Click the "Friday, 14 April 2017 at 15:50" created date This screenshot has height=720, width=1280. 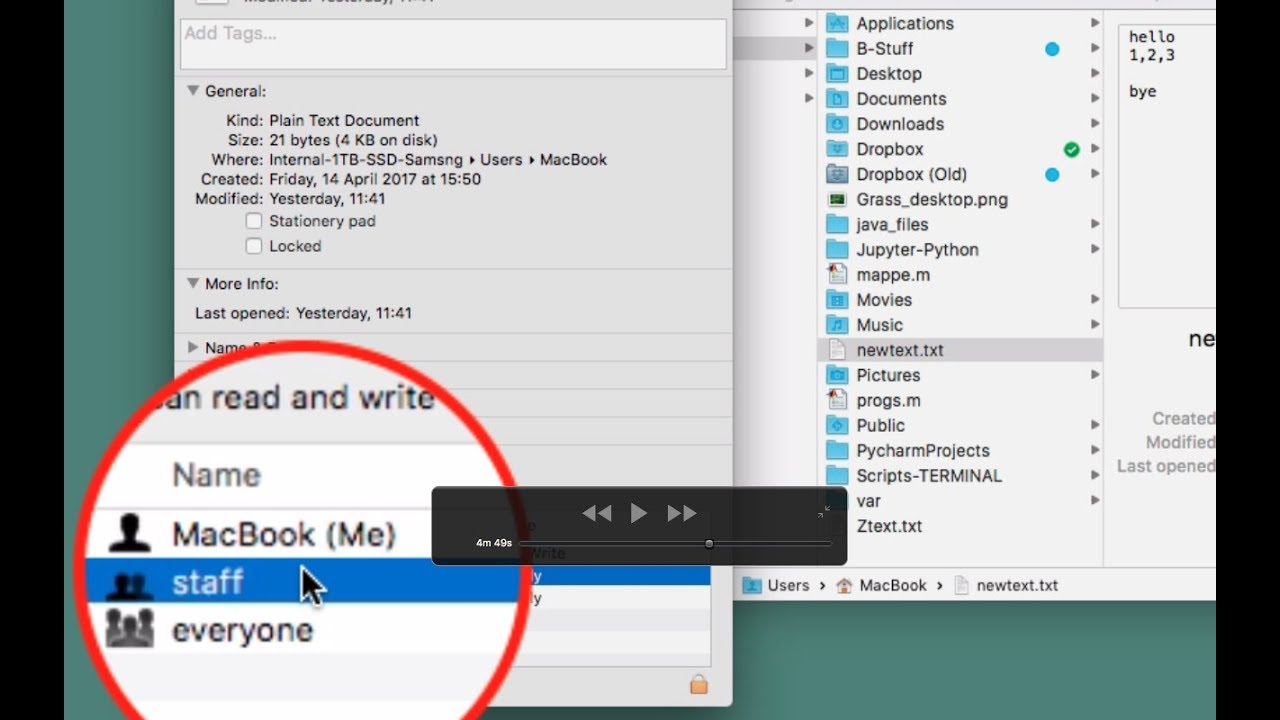[x=375, y=179]
